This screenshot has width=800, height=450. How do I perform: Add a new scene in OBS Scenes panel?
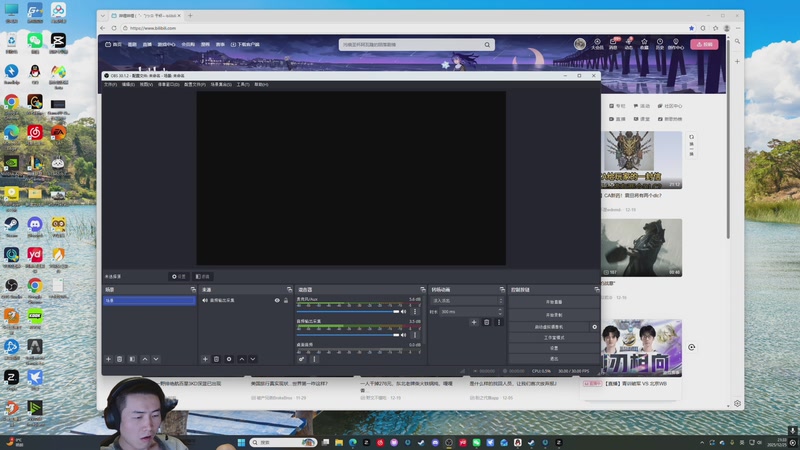[x=108, y=359]
